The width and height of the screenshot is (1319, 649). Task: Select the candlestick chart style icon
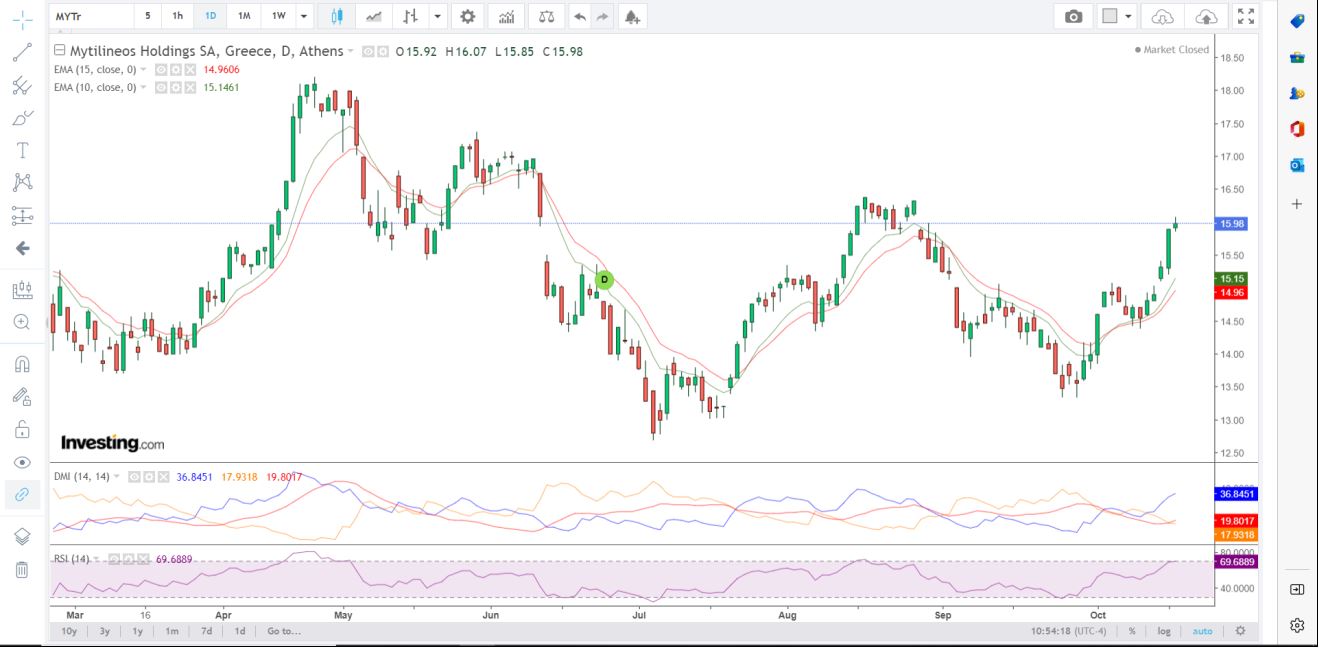pyautogui.click(x=336, y=16)
